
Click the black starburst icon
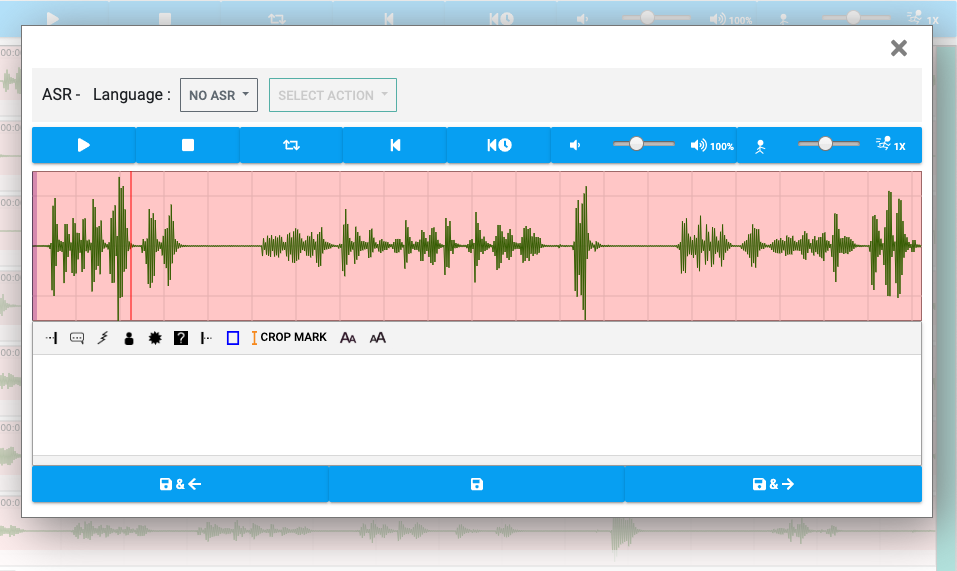155,338
